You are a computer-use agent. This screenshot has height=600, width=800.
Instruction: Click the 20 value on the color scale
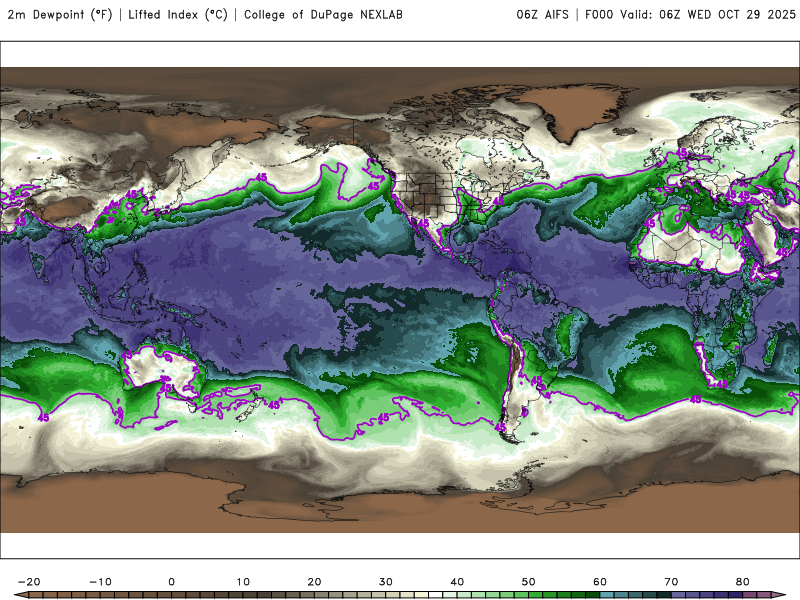point(314,582)
